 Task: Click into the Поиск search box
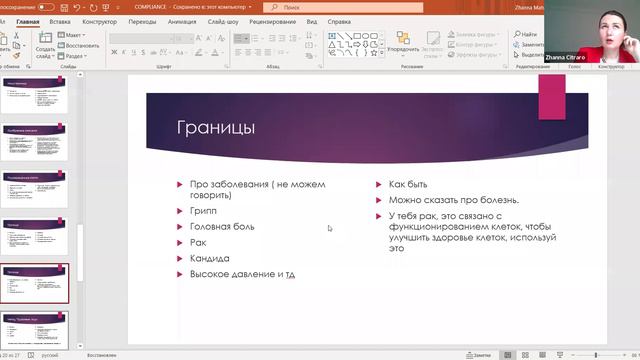(x=343, y=7)
